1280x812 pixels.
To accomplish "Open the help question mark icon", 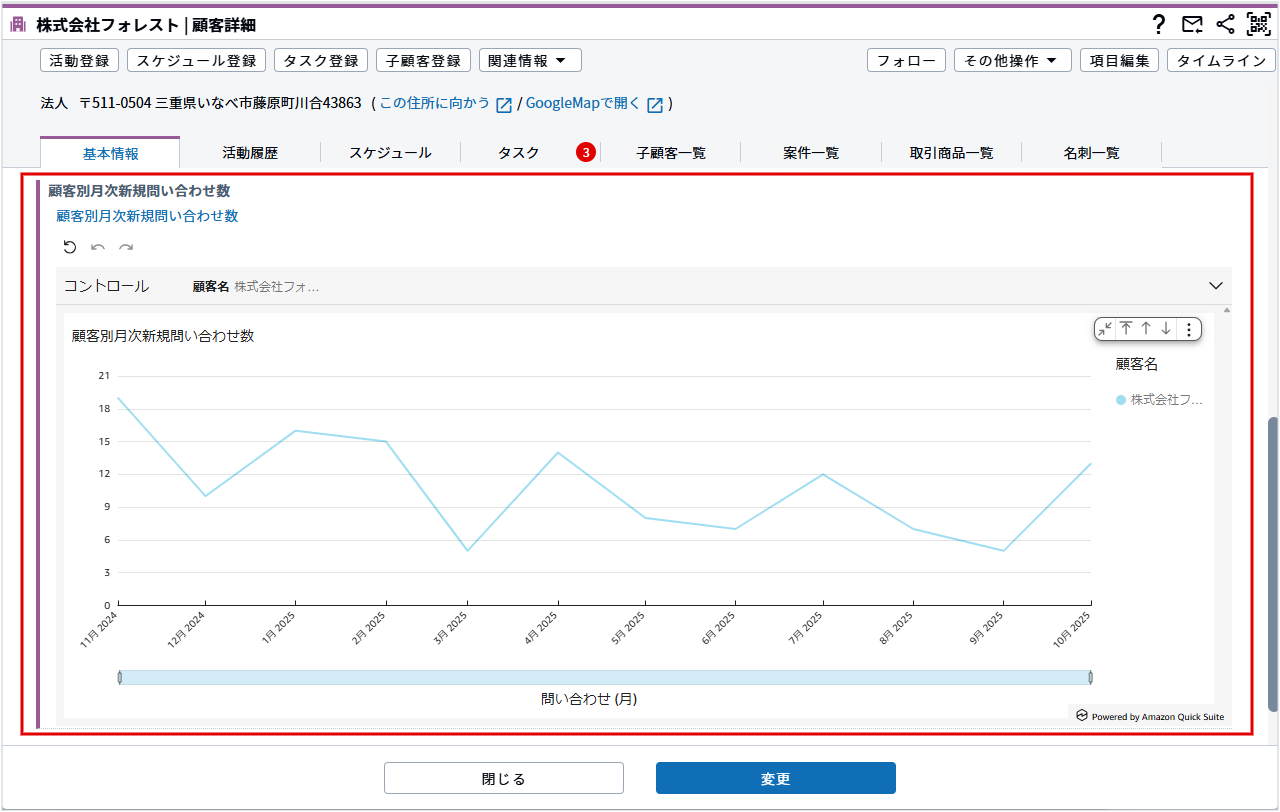I will (x=1159, y=24).
